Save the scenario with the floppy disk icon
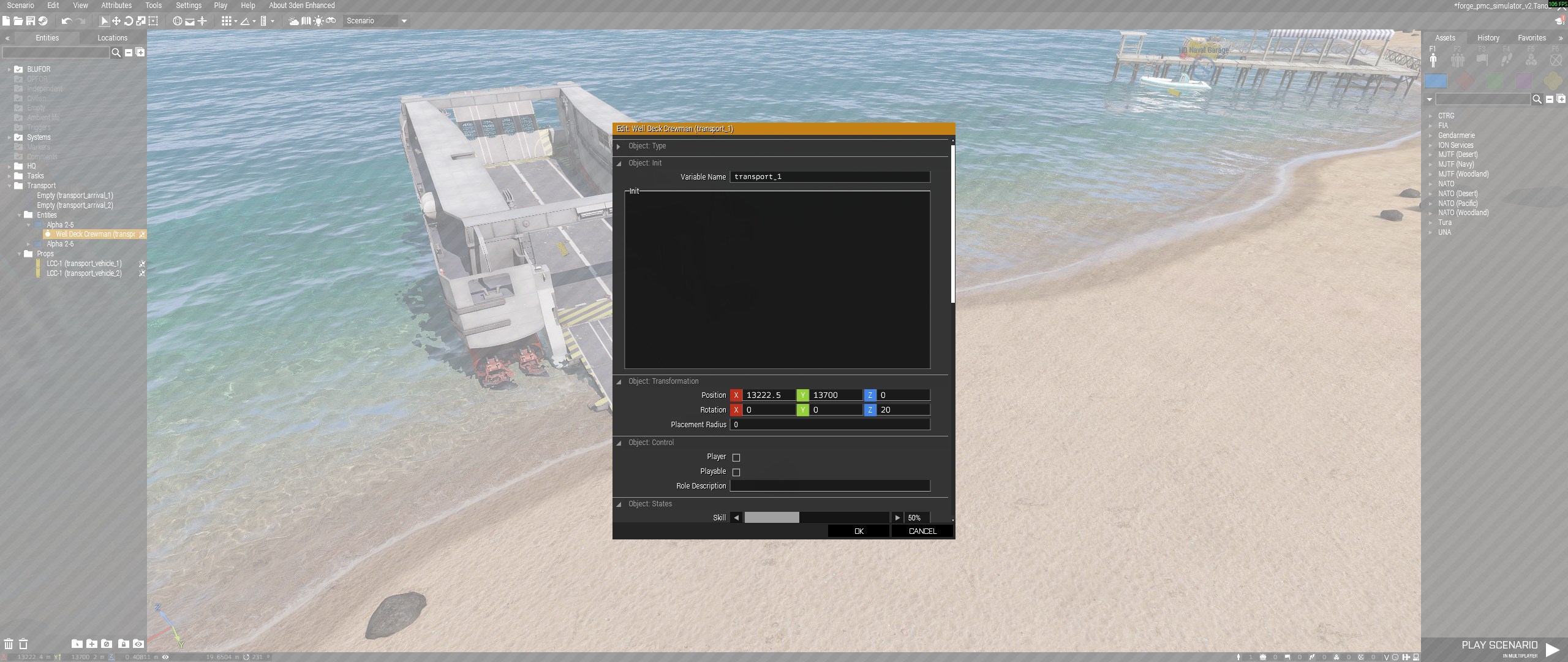 click(30, 21)
